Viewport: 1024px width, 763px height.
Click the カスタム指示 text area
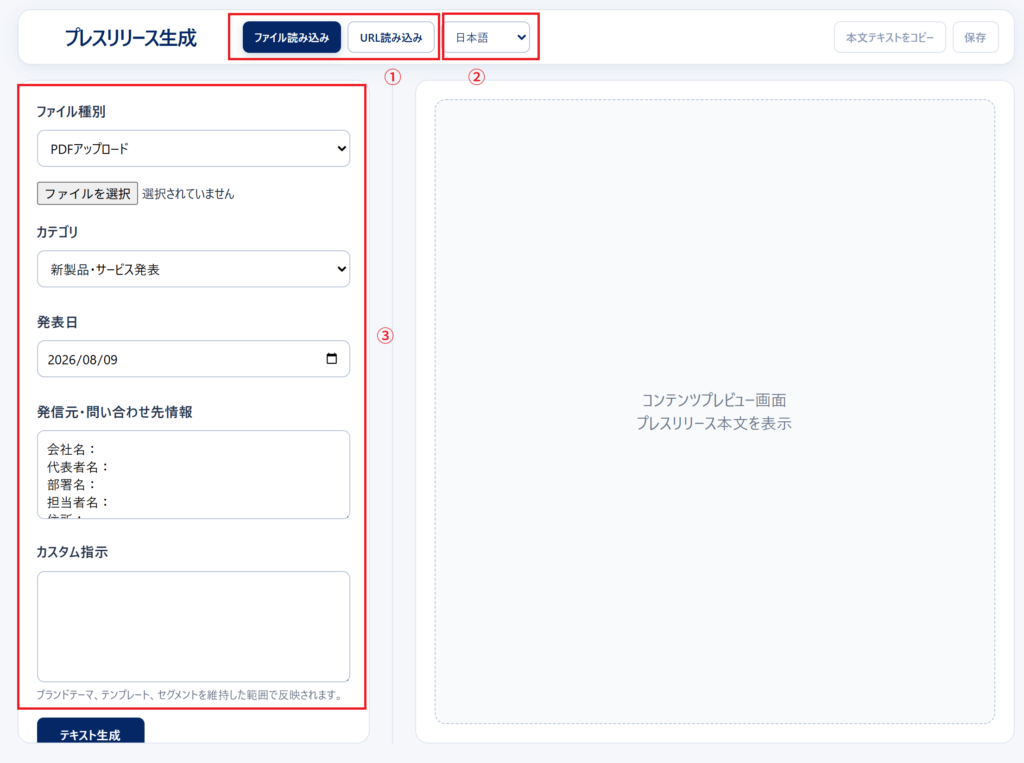pyautogui.click(x=193, y=626)
